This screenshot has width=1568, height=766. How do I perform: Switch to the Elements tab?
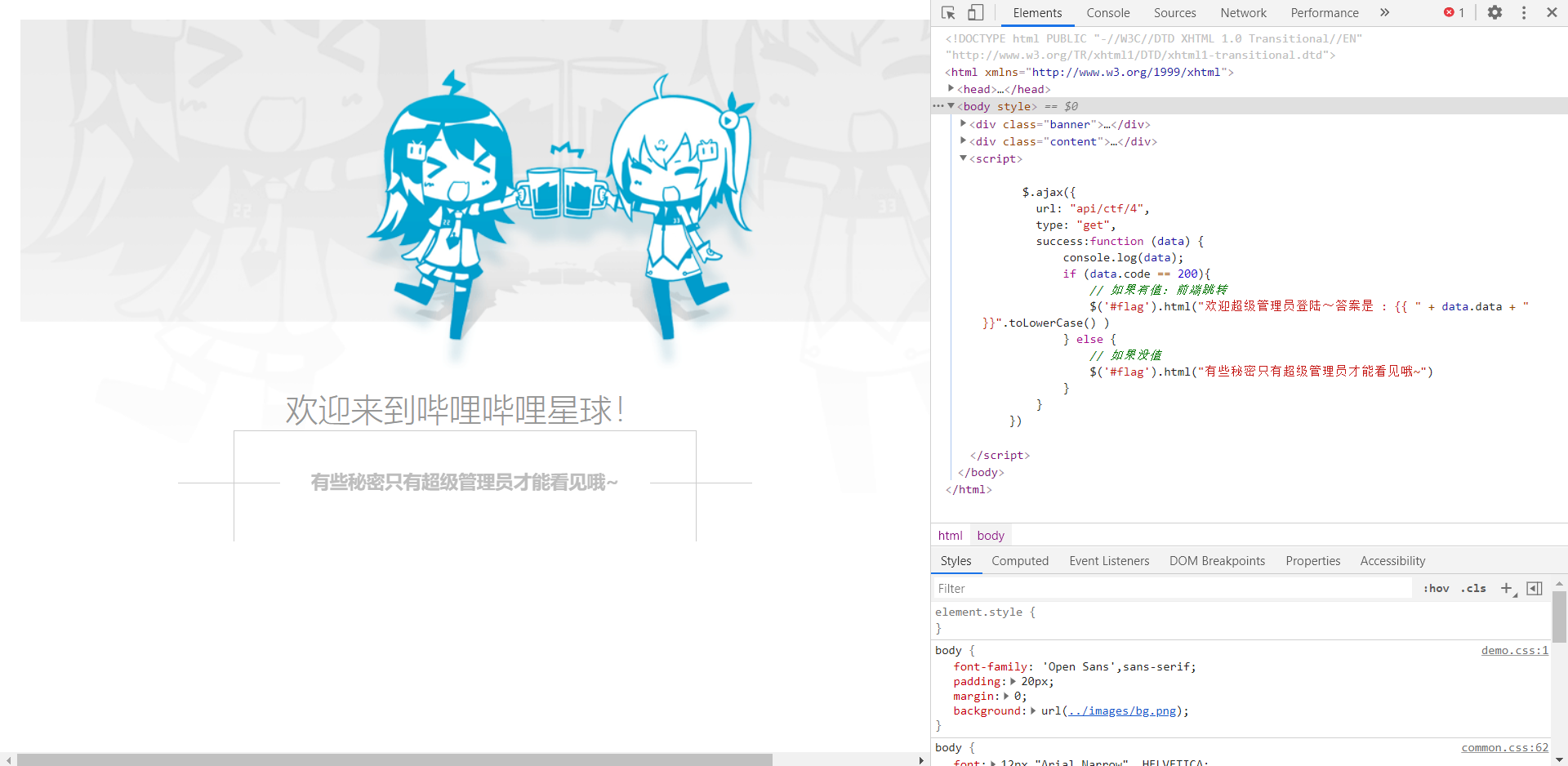pyautogui.click(x=1037, y=13)
